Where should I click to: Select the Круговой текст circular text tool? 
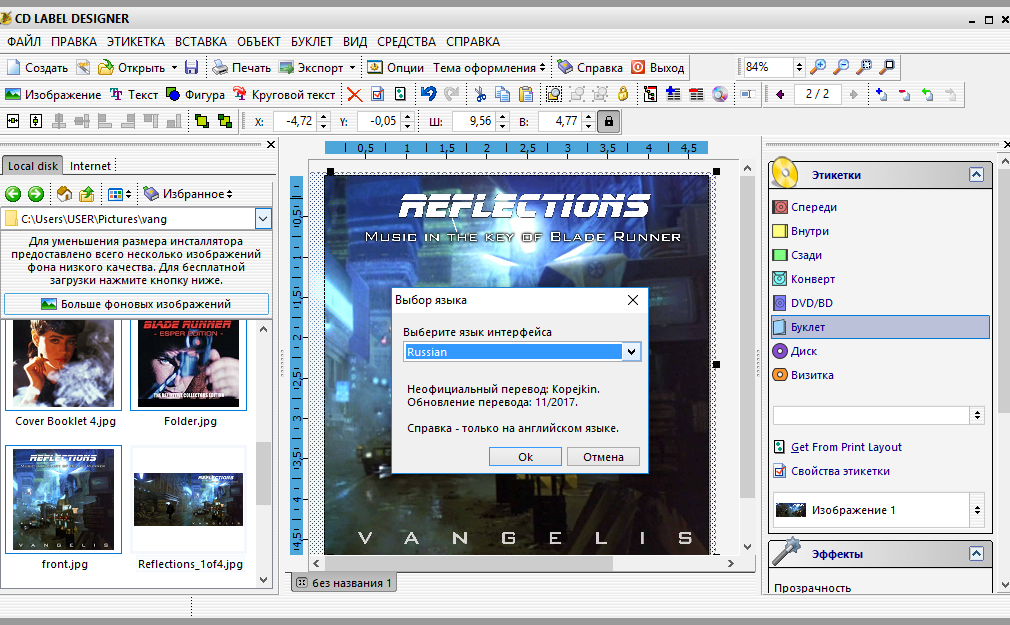[284, 95]
